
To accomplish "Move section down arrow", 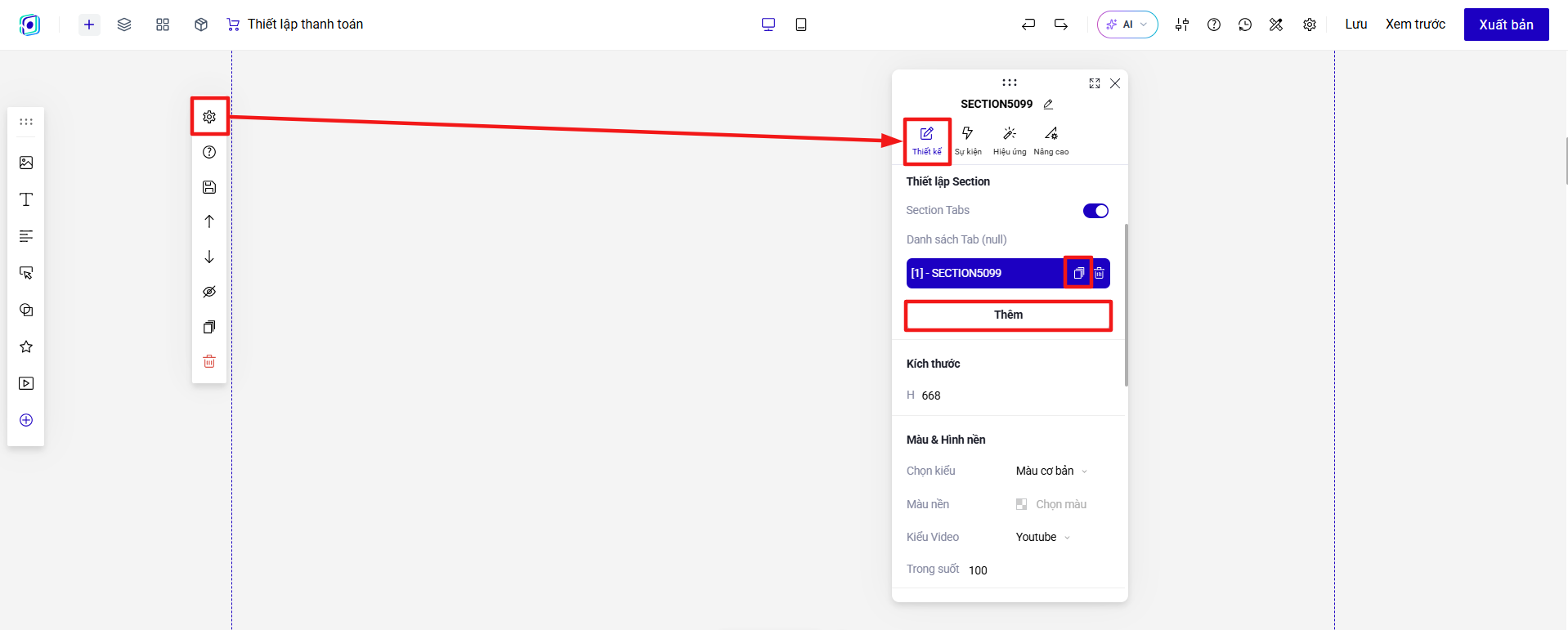I will [209, 257].
